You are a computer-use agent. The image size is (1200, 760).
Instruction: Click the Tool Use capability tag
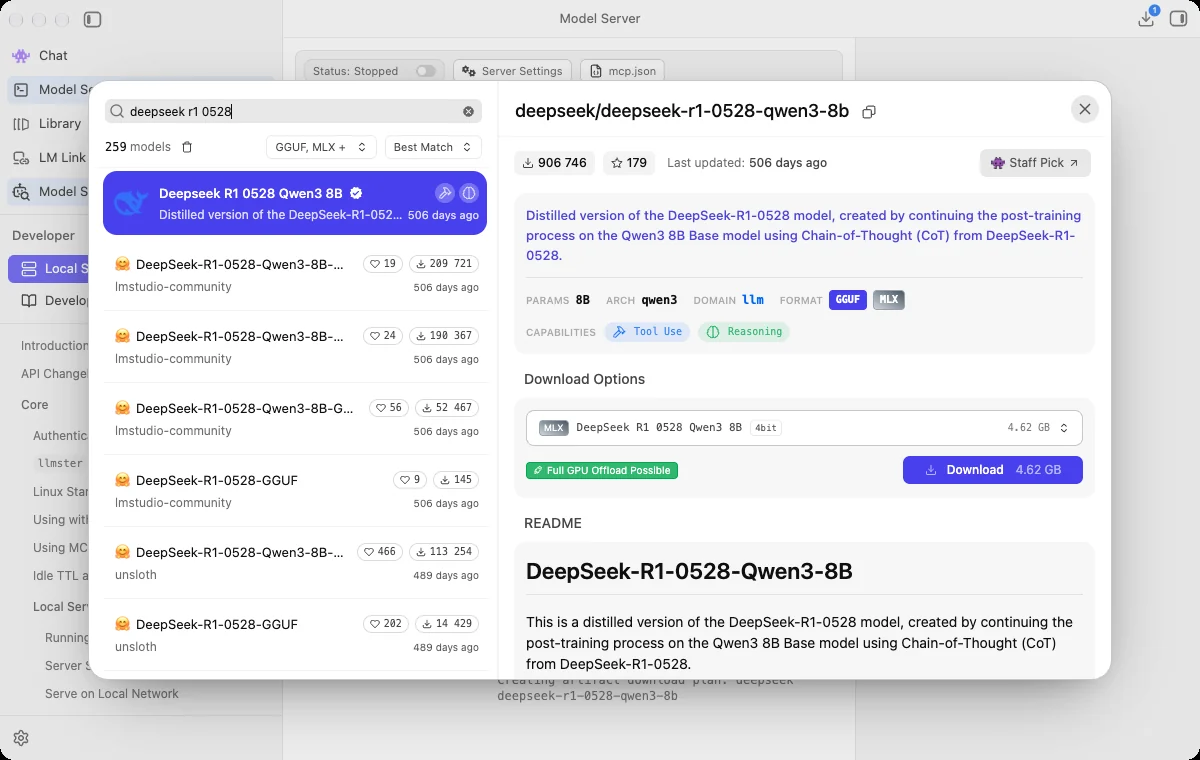[x=647, y=332]
